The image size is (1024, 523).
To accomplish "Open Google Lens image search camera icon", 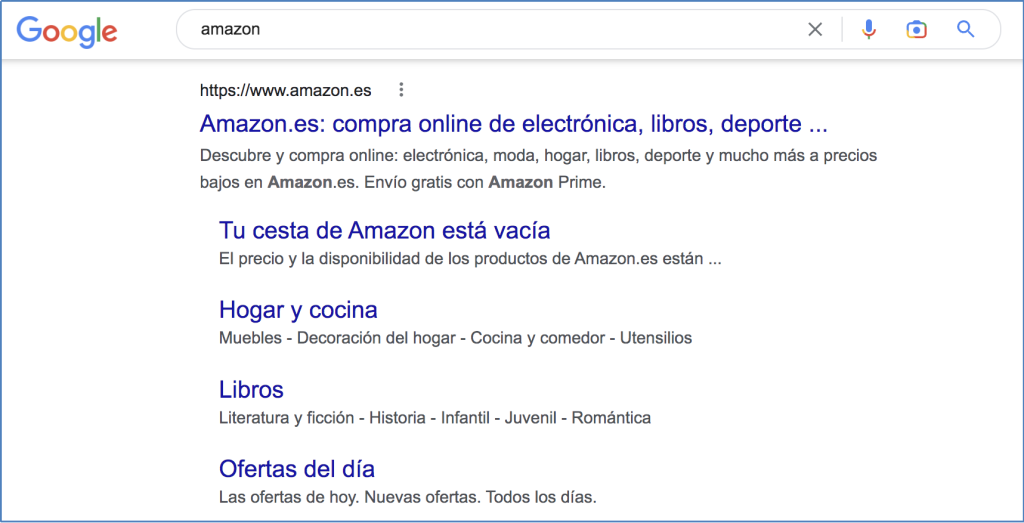I will click(x=917, y=29).
